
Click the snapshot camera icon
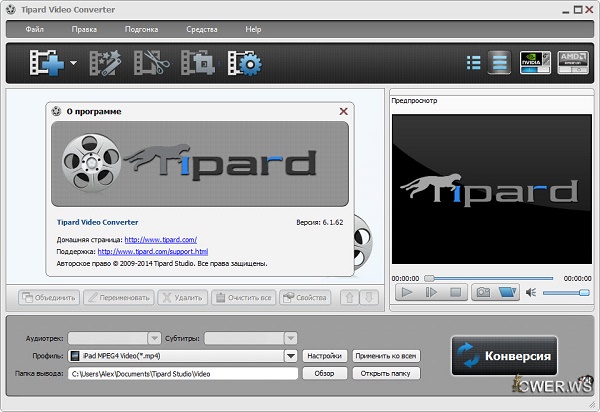click(x=482, y=292)
